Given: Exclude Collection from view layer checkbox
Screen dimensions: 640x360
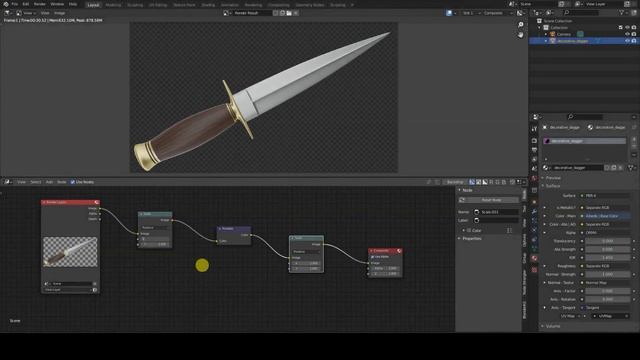Looking at the screenshot, I should point(621,28).
